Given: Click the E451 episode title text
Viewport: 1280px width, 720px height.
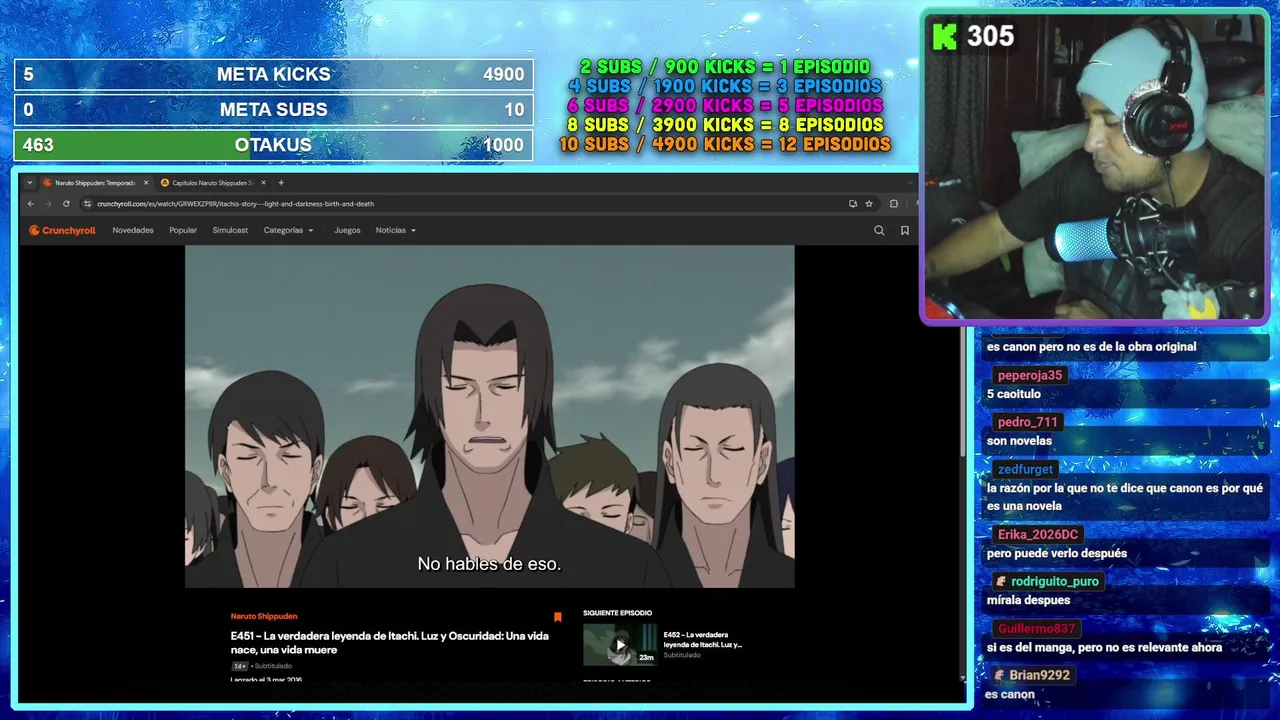Looking at the screenshot, I should tap(389, 643).
